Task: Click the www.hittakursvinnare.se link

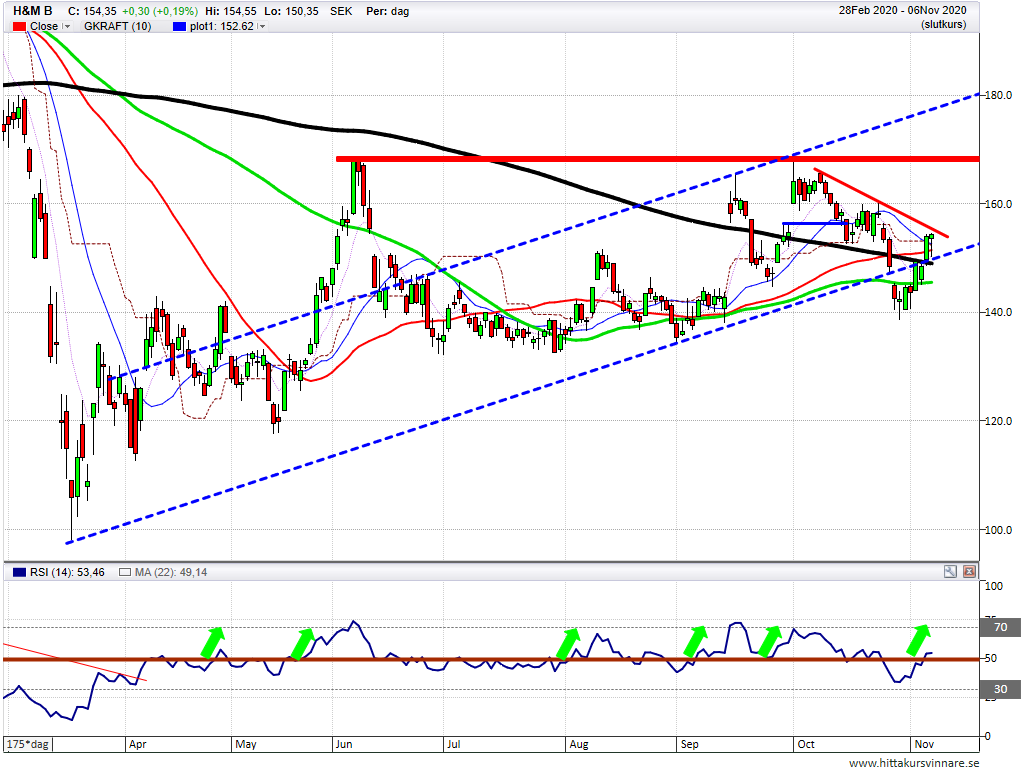Action: coord(914,762)
